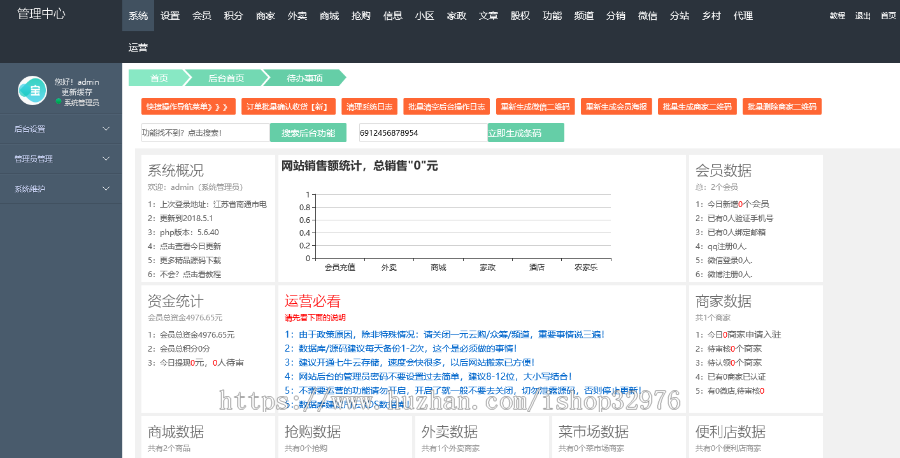Click the 重新生成会员海报 button
Image resolution: width=900 pixels, height=458 pixels.
pyautogui.click(x=616, y=106)
